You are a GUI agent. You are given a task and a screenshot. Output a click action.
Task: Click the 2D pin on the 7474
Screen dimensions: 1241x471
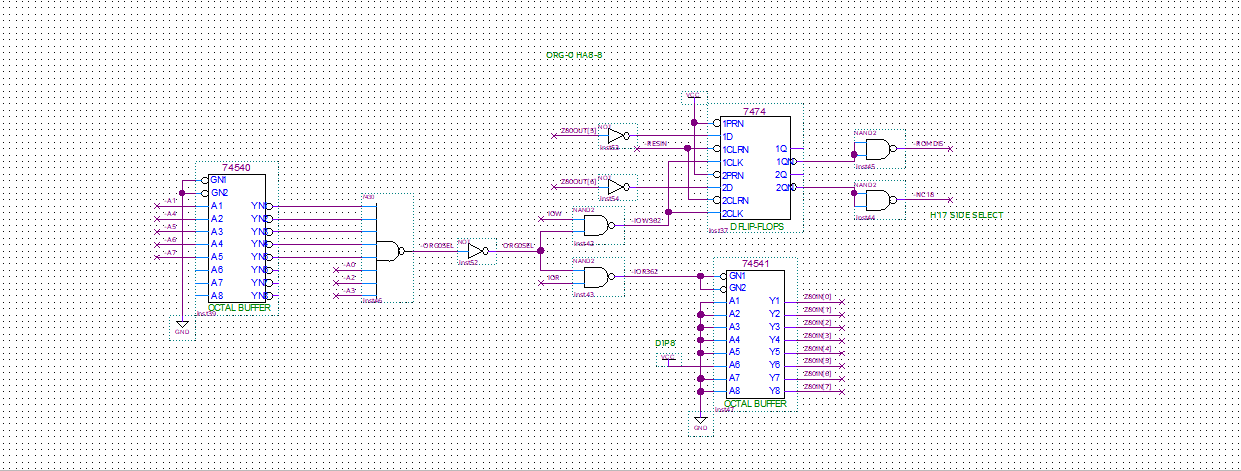(x=729, y=187)
